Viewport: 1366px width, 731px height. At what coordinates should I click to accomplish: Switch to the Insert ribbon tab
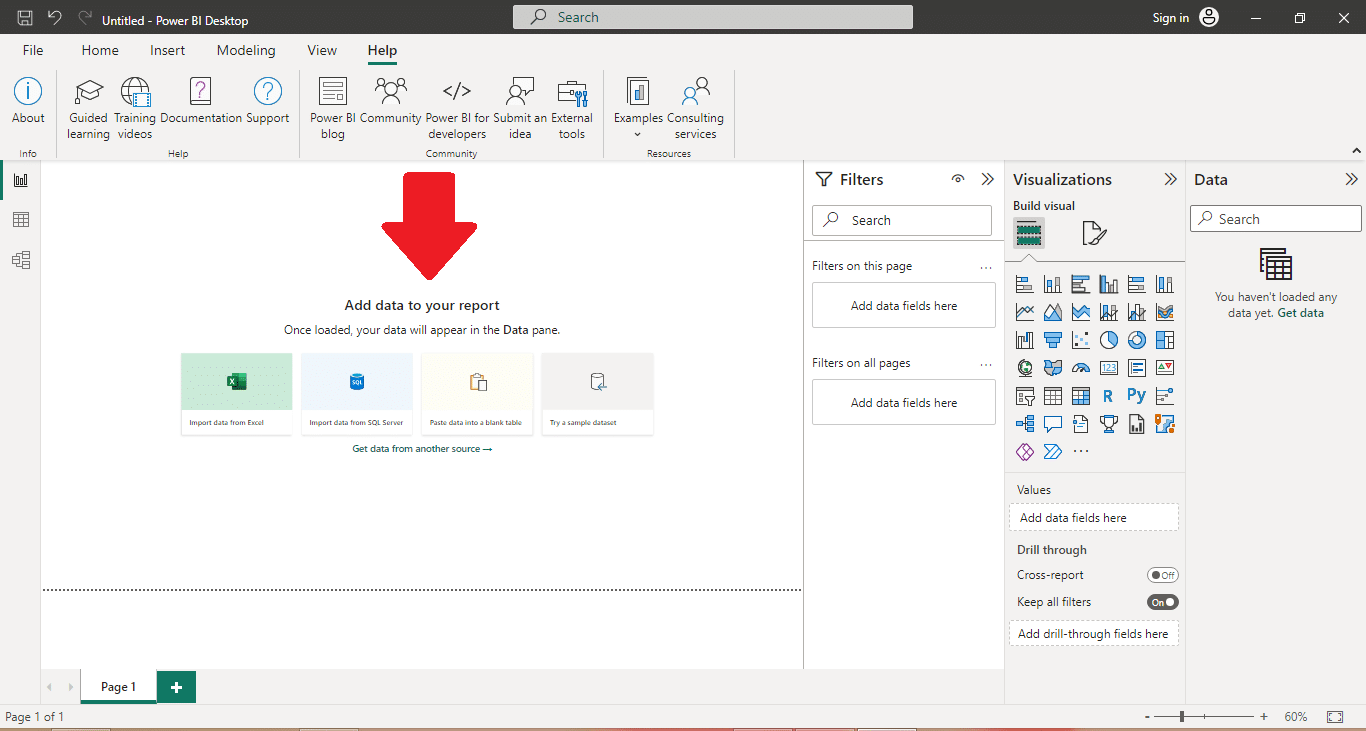[x=168, y=50]
